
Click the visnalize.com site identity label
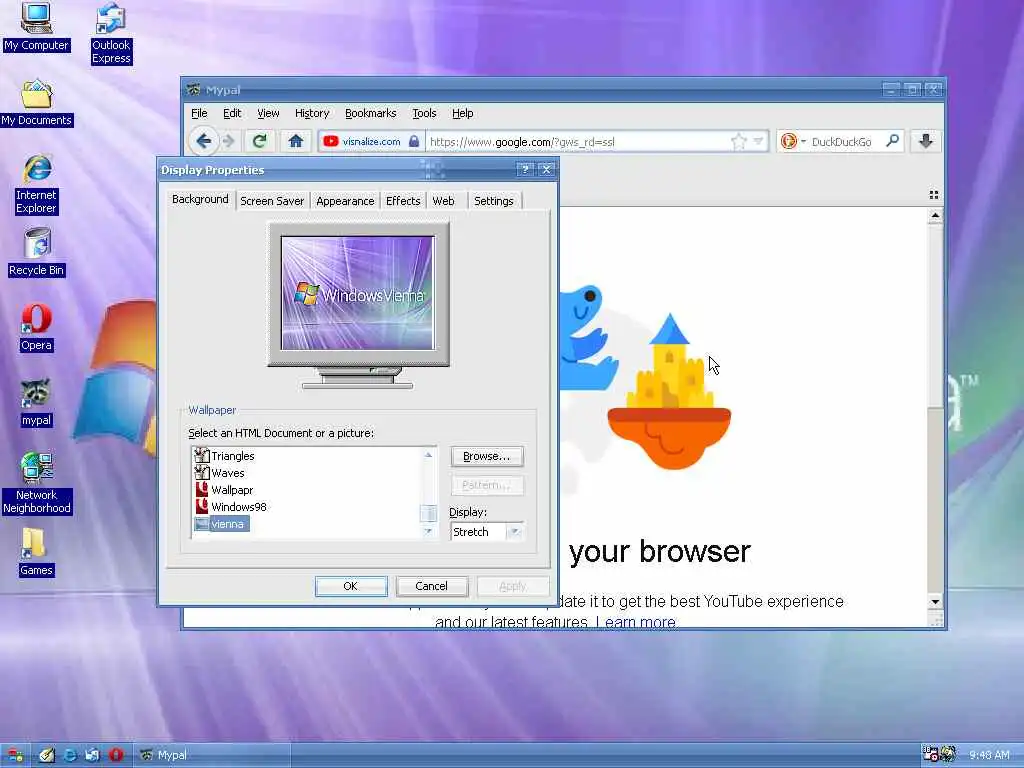pos(371,141)
